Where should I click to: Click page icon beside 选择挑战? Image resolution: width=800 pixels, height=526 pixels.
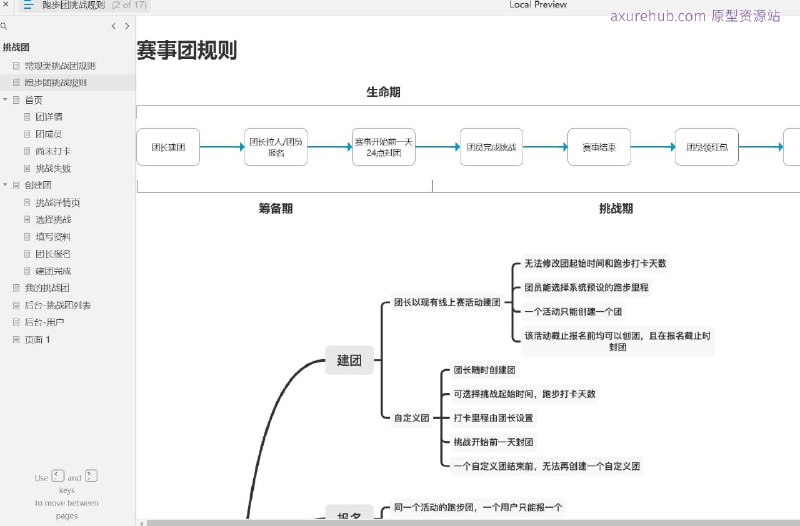27,219
